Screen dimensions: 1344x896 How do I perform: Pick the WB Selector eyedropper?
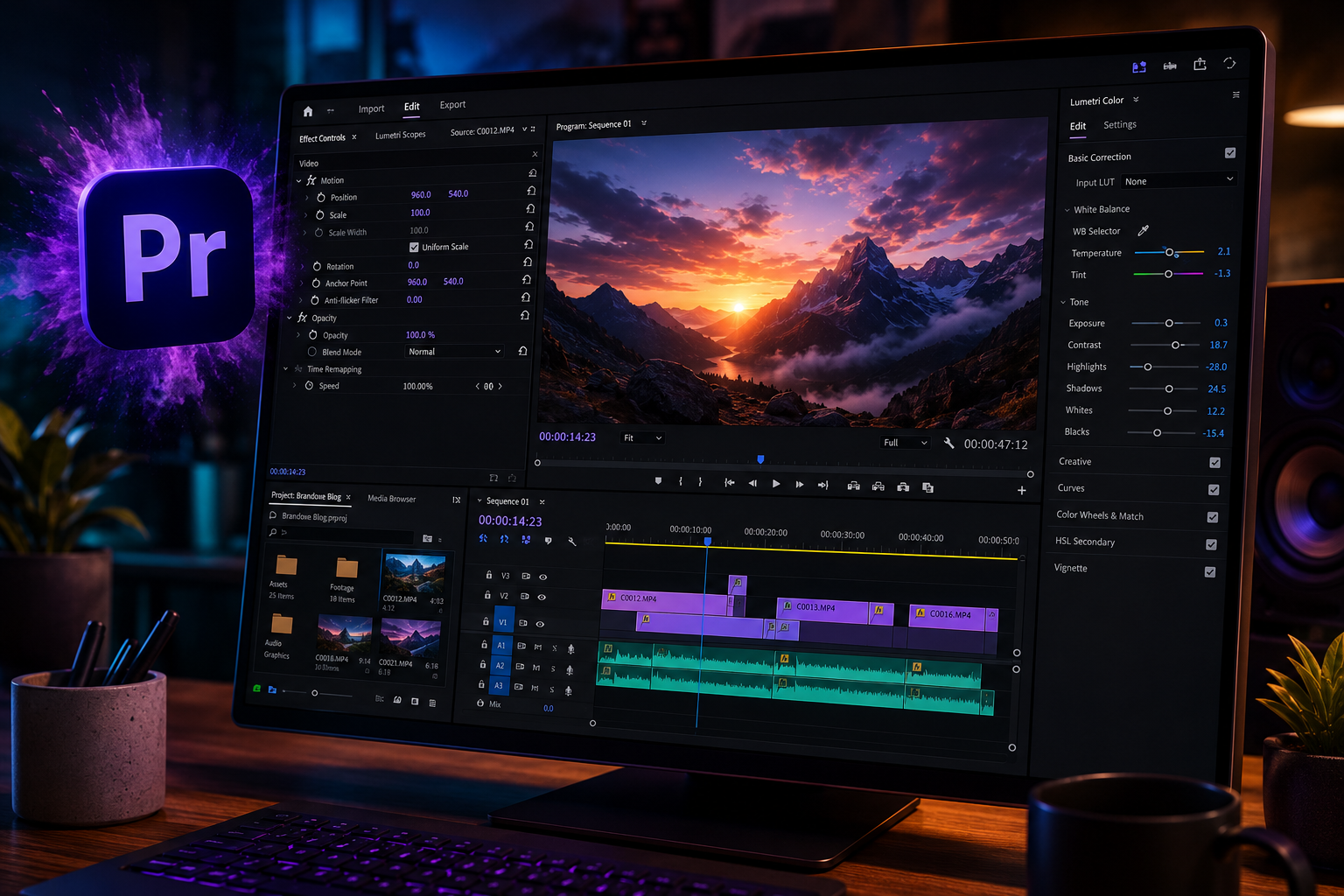(1143, 230)
